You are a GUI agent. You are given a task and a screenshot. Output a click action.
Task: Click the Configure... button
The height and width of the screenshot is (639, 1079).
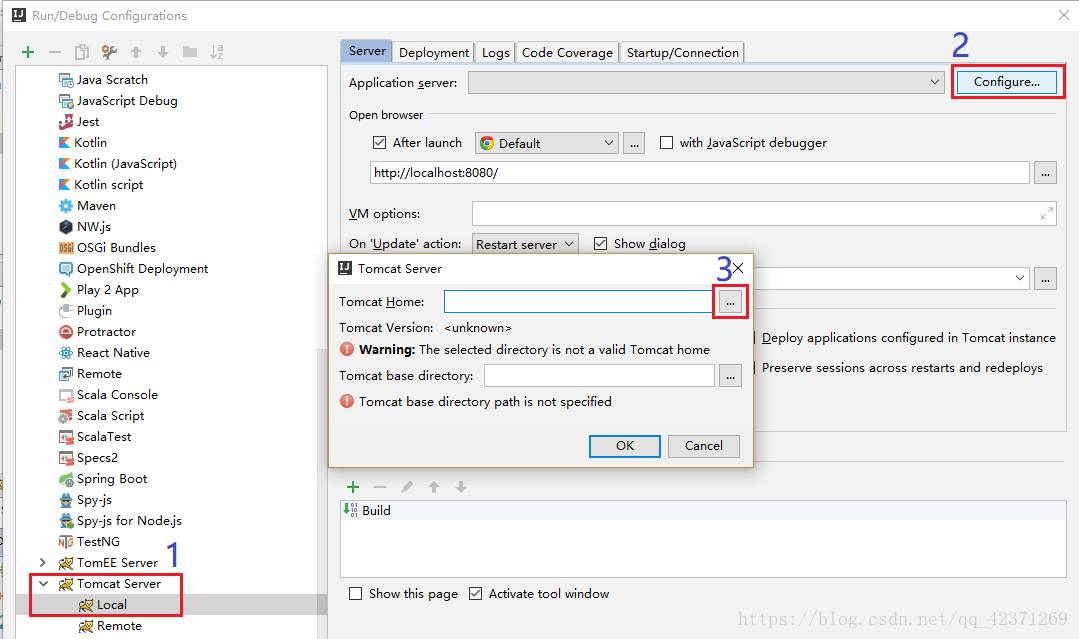point(1006,82)
